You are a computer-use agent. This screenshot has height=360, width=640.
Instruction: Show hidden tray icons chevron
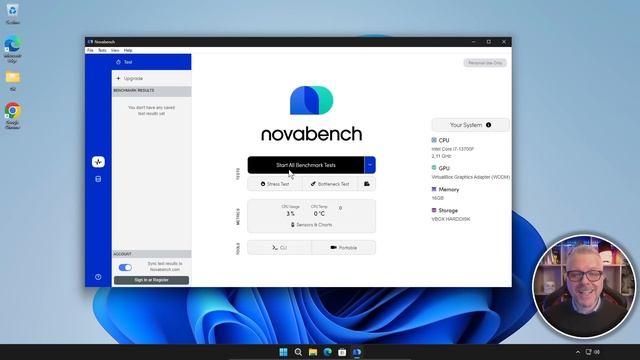[x=578, y=352]
